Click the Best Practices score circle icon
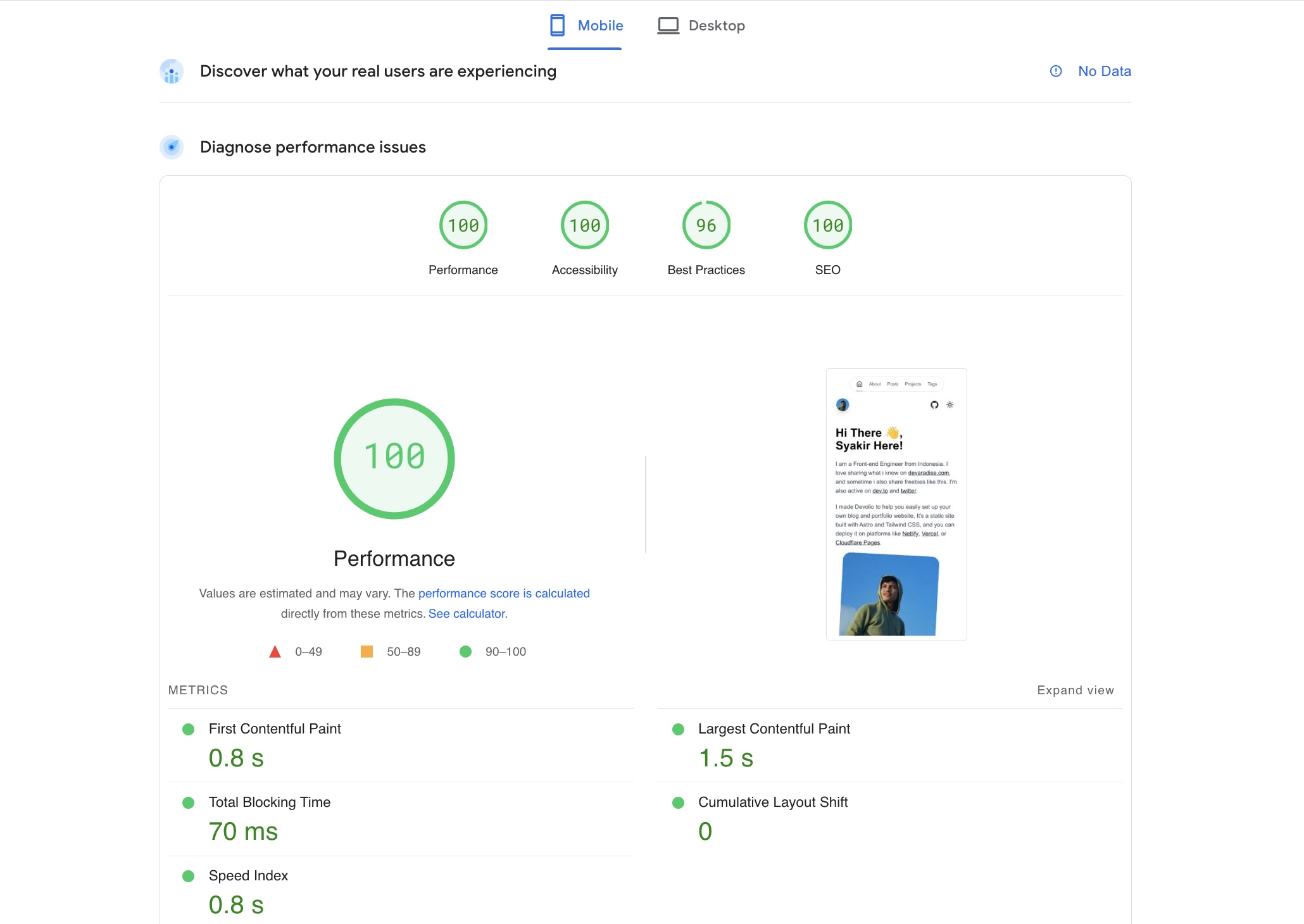1304x924 pixels. (x=706, y=225)
